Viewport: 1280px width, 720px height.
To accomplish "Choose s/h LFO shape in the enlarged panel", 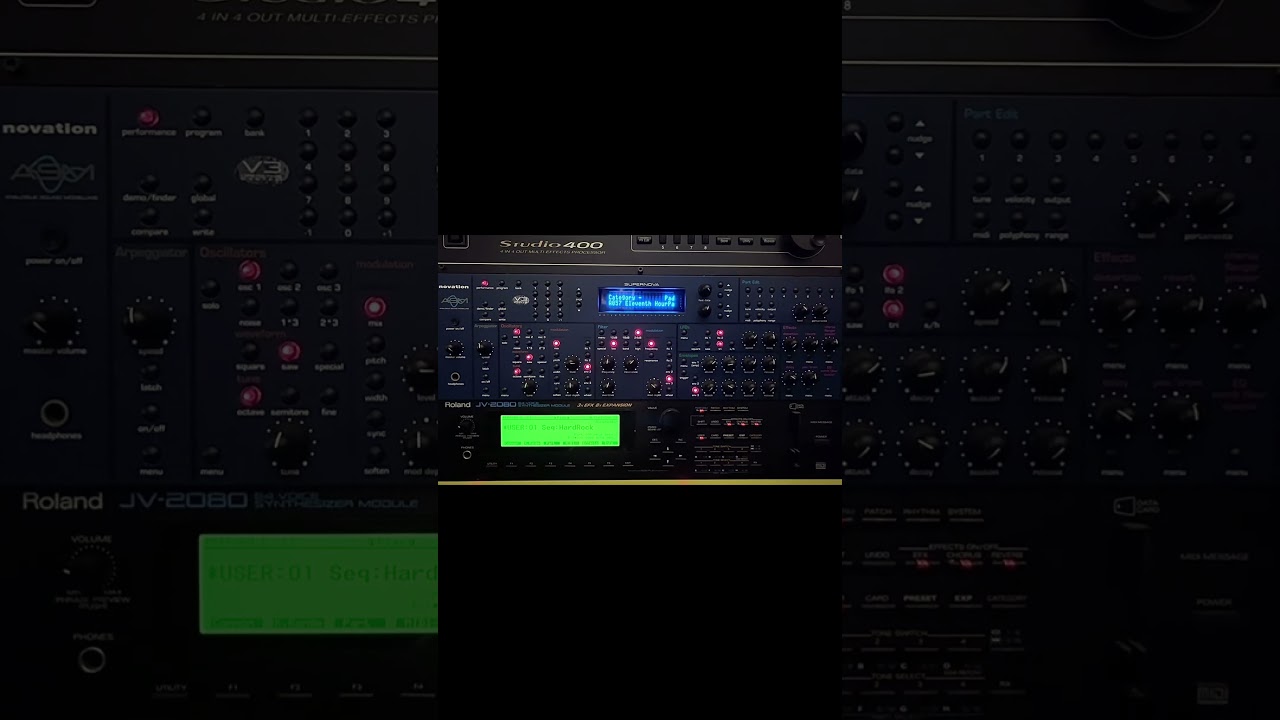I will (932, 309).
